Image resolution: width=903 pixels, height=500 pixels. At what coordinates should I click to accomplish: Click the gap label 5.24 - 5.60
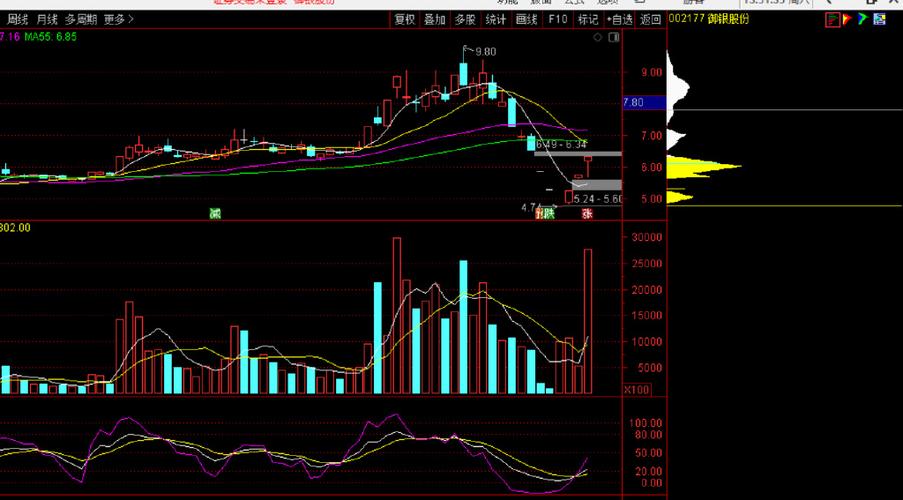(598, 199)
